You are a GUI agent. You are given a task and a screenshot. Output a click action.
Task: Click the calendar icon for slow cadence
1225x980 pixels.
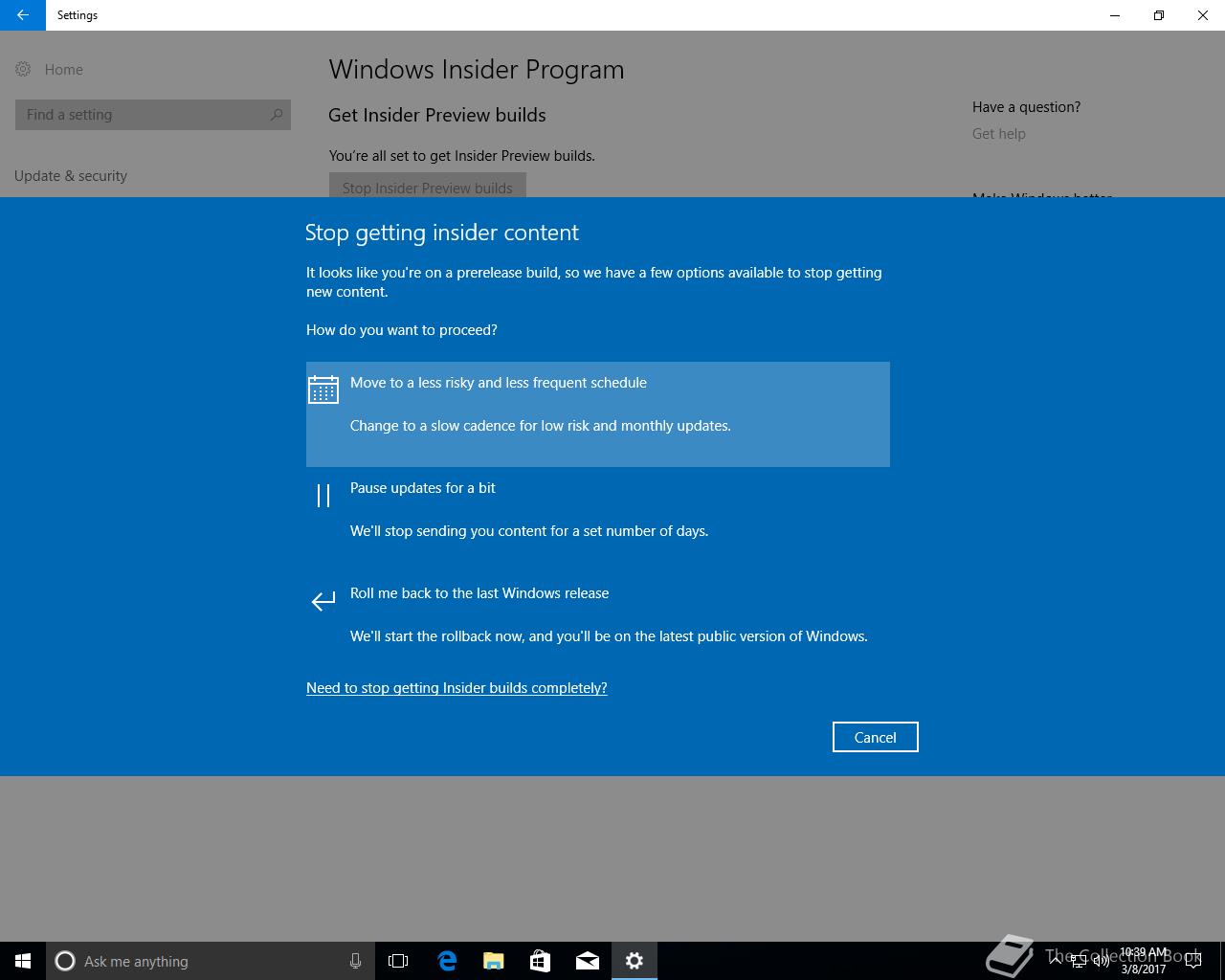pos(323,390)
